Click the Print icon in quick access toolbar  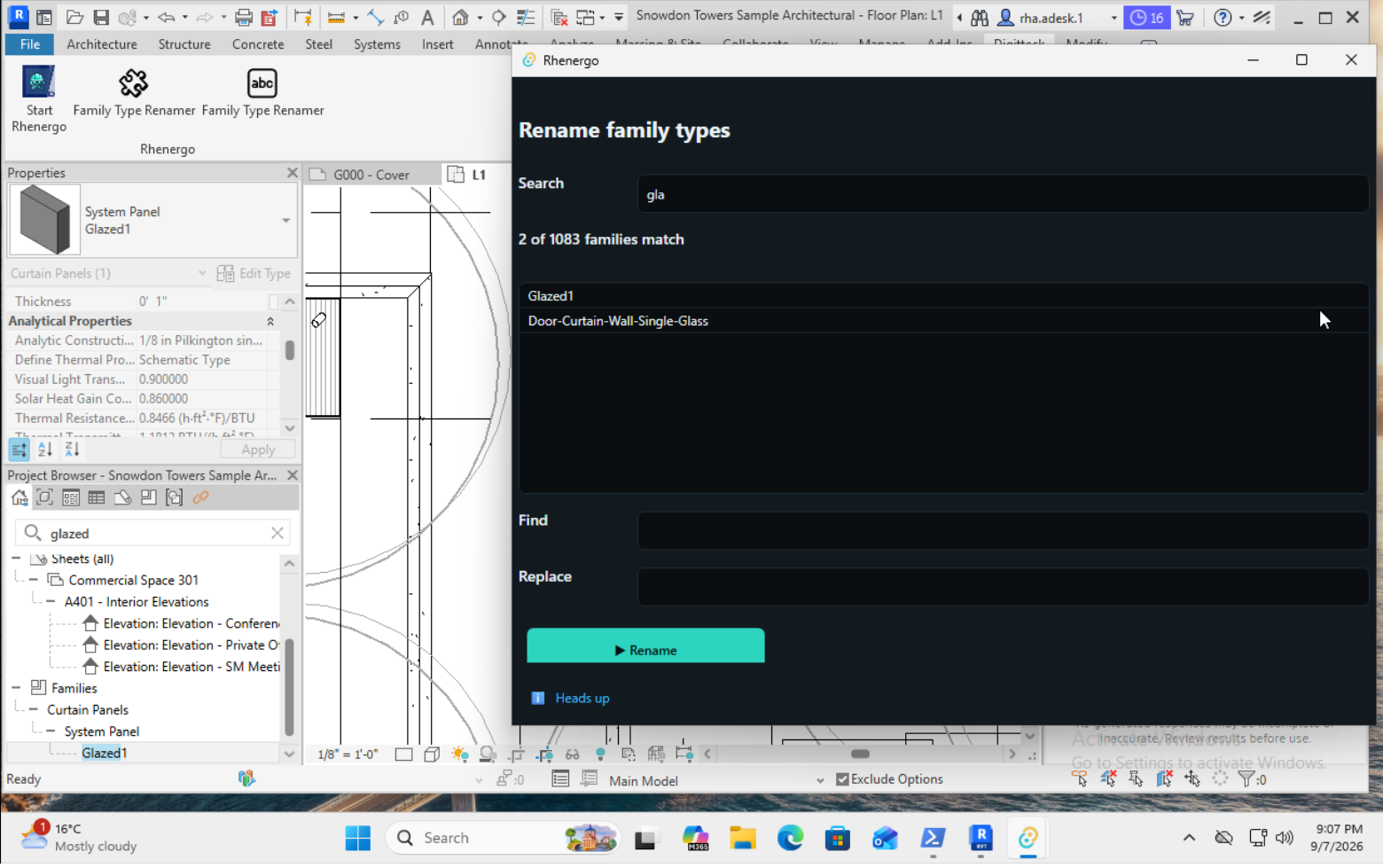(243, 17)
